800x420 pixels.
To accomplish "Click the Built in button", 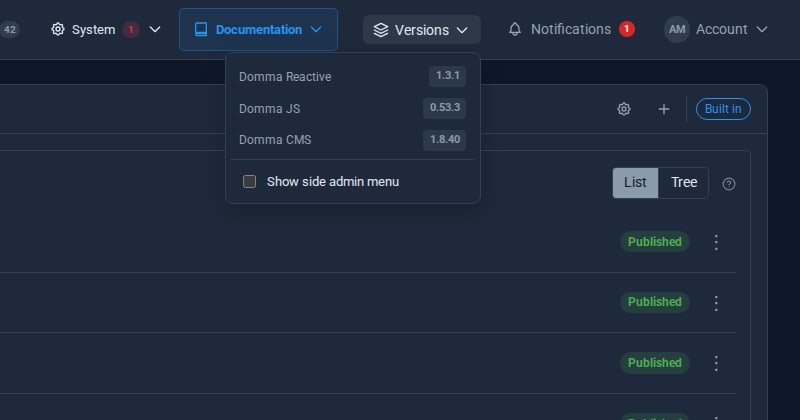I will [723, 109].
